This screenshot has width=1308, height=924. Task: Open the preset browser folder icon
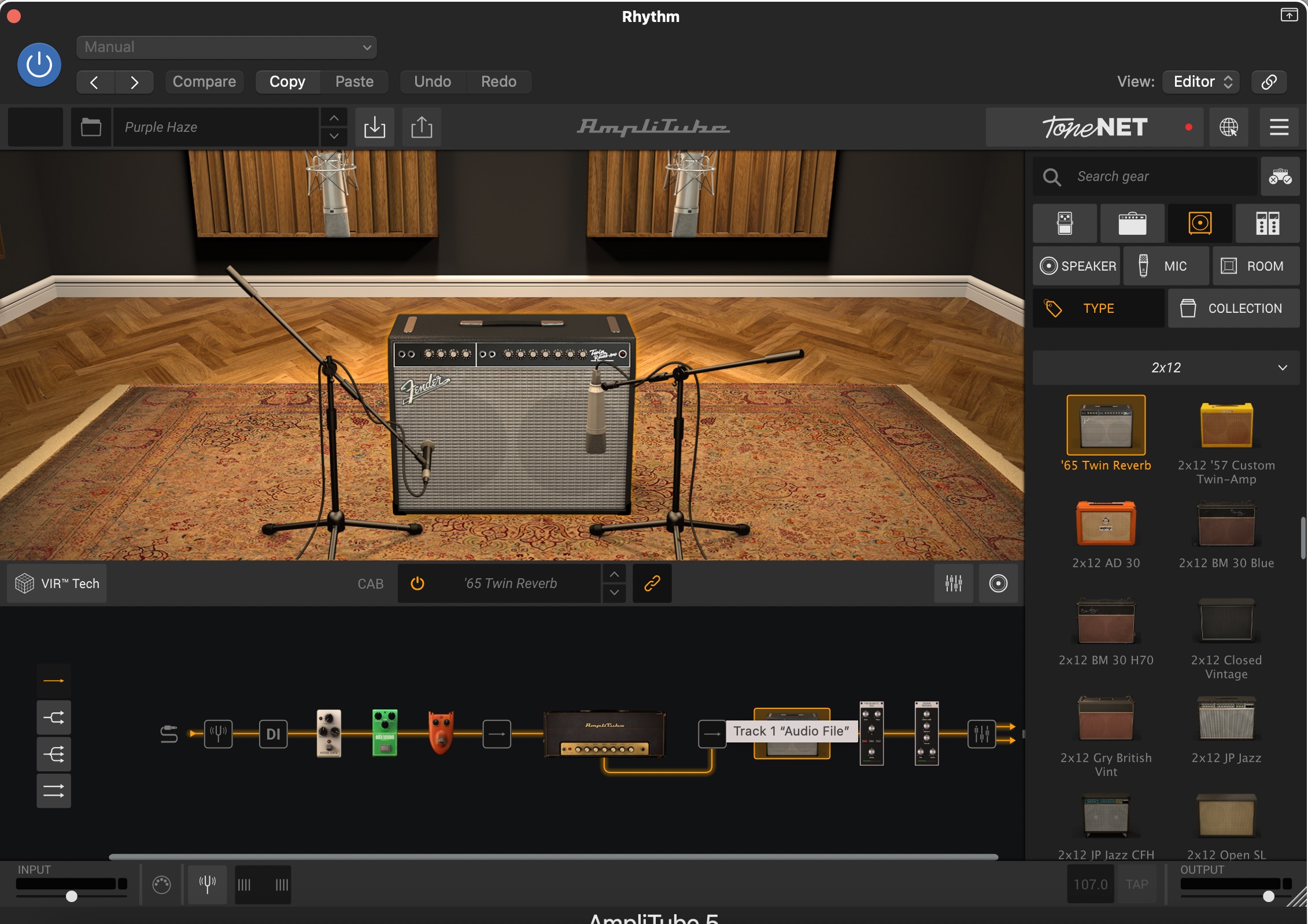point(91,127)
